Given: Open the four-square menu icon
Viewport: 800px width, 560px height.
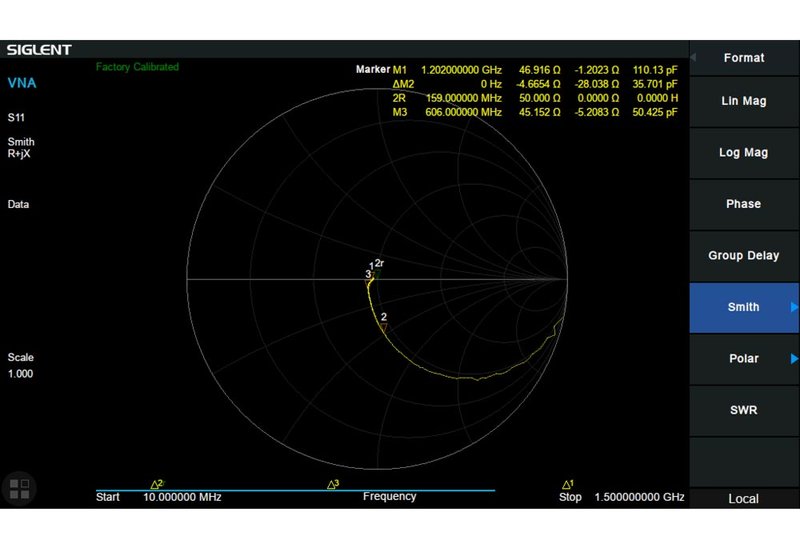Looking at the screenshot, I should (19, 488).
